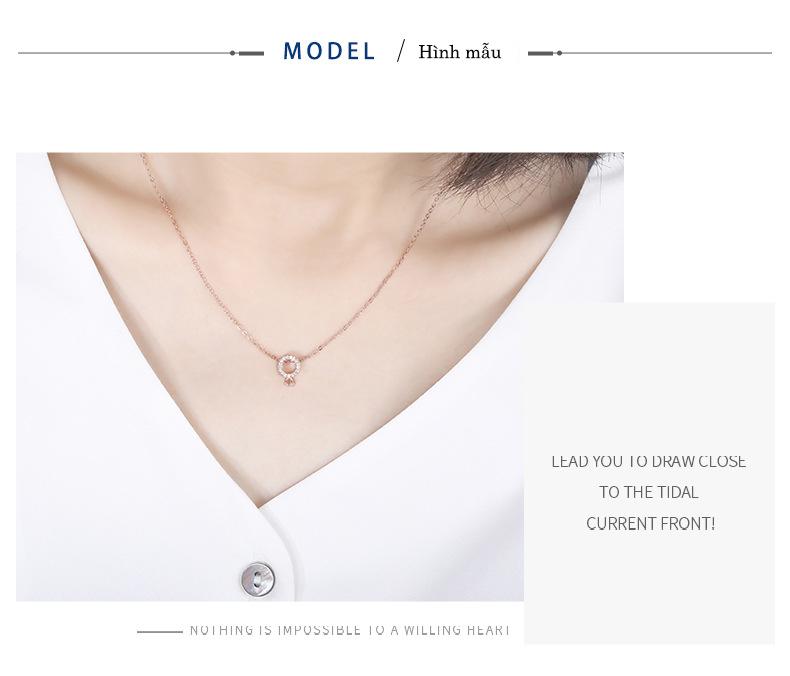Click the short grey line before the caption
This screenshot has height=676, width=790.
click(160, 631)
